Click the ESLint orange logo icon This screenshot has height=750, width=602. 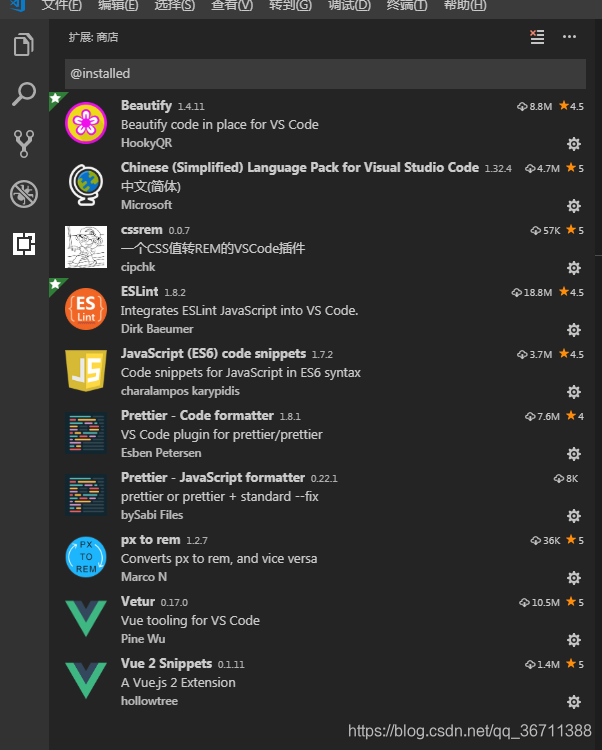coord(86,309)
